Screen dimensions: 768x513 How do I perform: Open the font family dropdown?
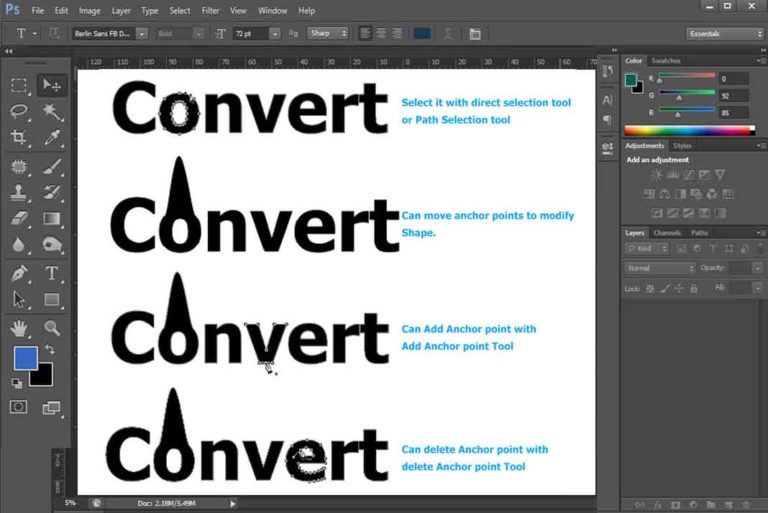click(x=142, y=33)
